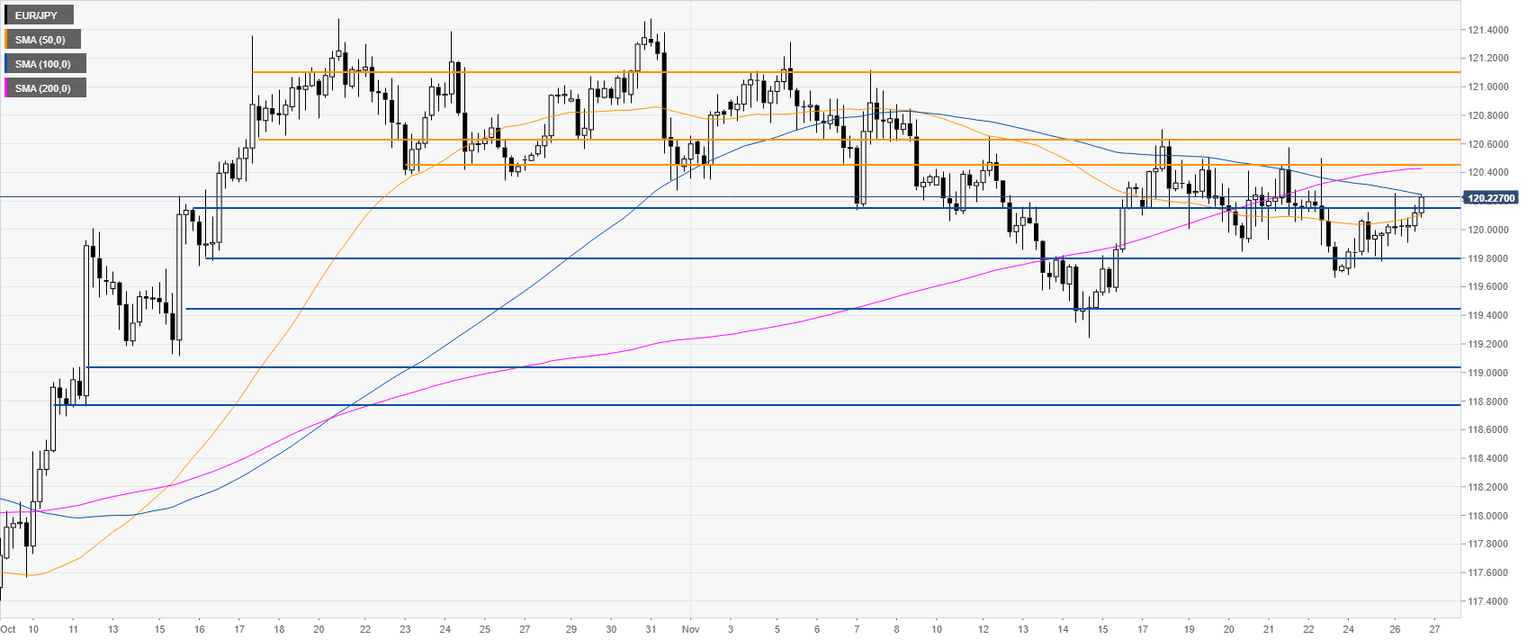The width and height of the screenshot is (1536, 641).
Task: Click the 120.4000 price axis label
Action: 1490,173
